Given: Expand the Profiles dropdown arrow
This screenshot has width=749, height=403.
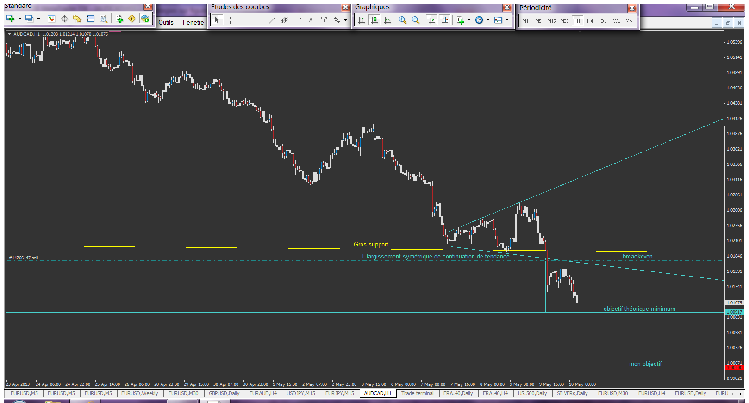Looking at the screenshot, I should 38,19.
